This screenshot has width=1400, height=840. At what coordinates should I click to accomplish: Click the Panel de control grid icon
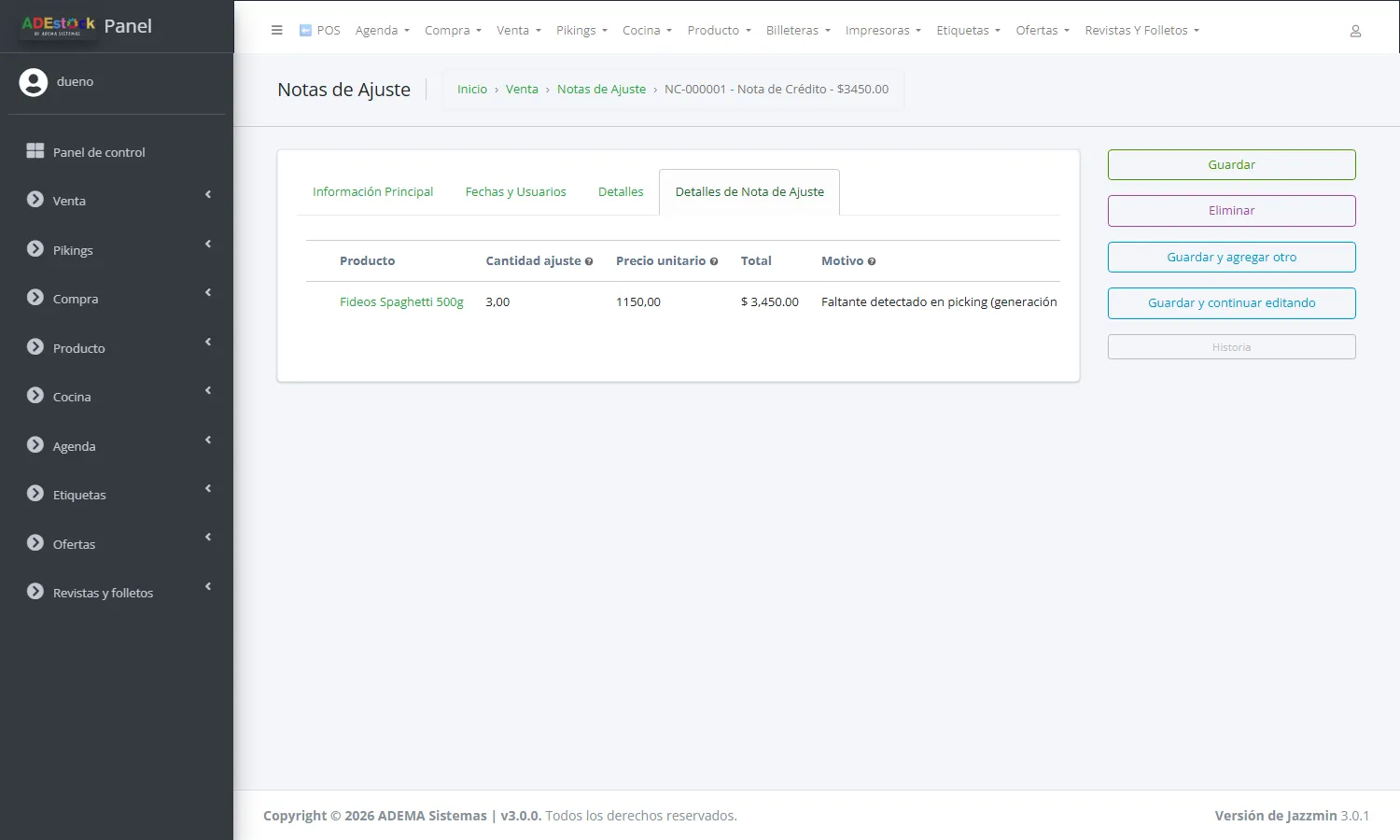[x=35, y=151]
